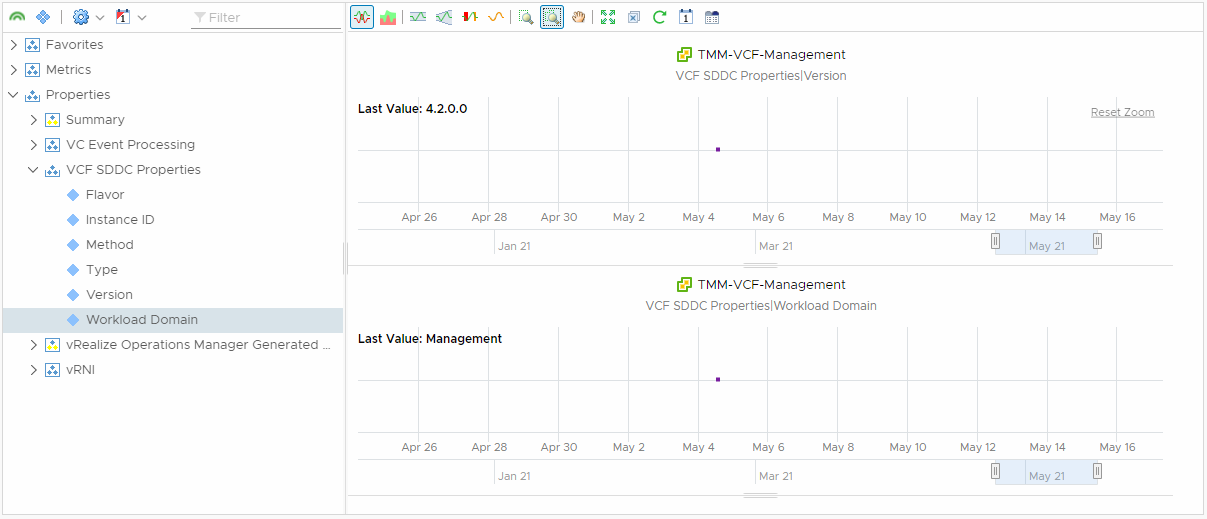The width and height of the screenshot is (1207, 519).
Task: Click the green refresh charts icon
Action: (x=659, y=17)
